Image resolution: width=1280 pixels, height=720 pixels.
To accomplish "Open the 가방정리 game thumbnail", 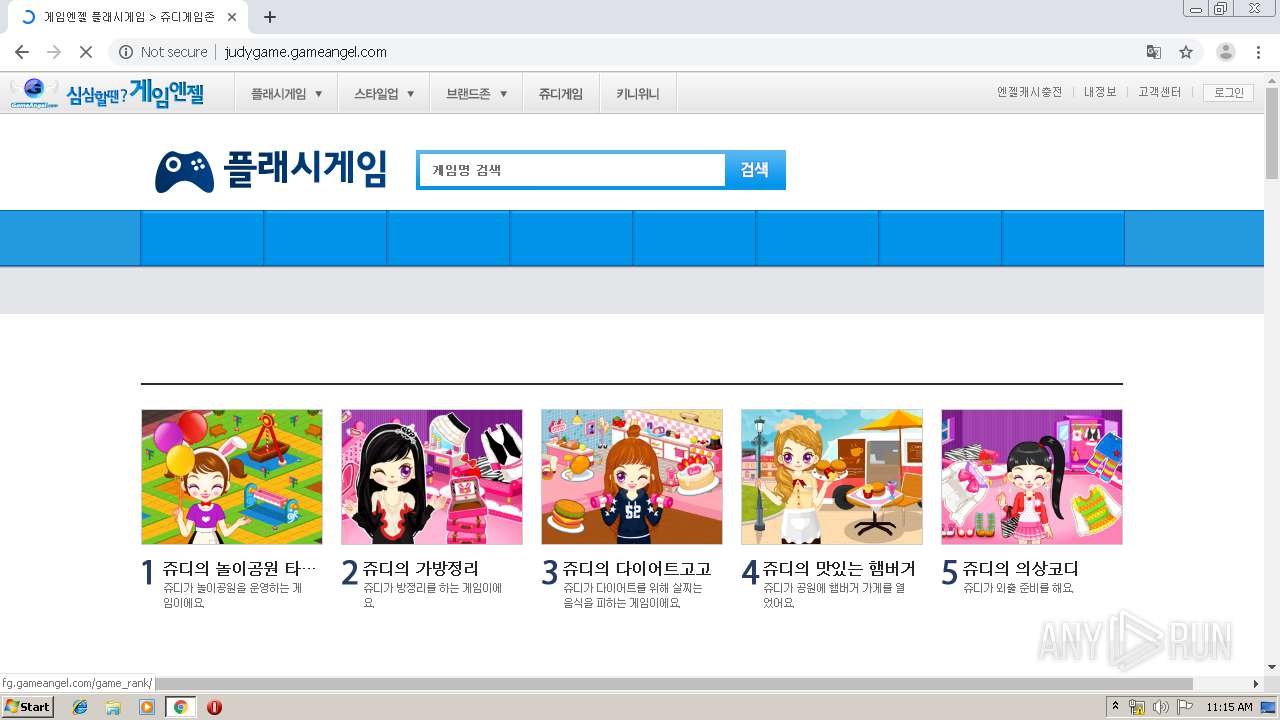I will pyautogui.click(x=432, y=477).
